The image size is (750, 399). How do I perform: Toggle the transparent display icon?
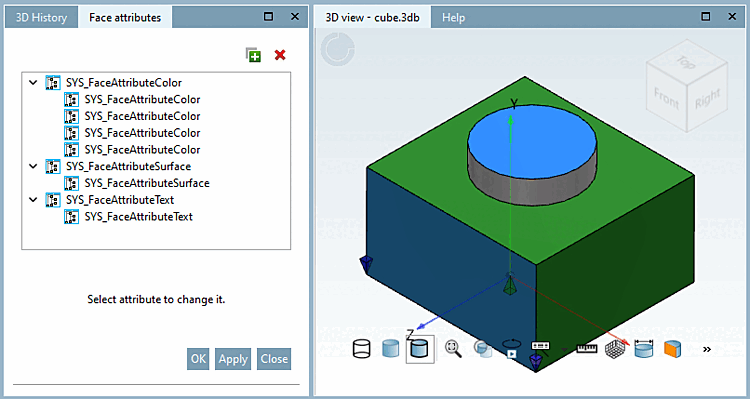pyautogui.click(x=483, y=349)
